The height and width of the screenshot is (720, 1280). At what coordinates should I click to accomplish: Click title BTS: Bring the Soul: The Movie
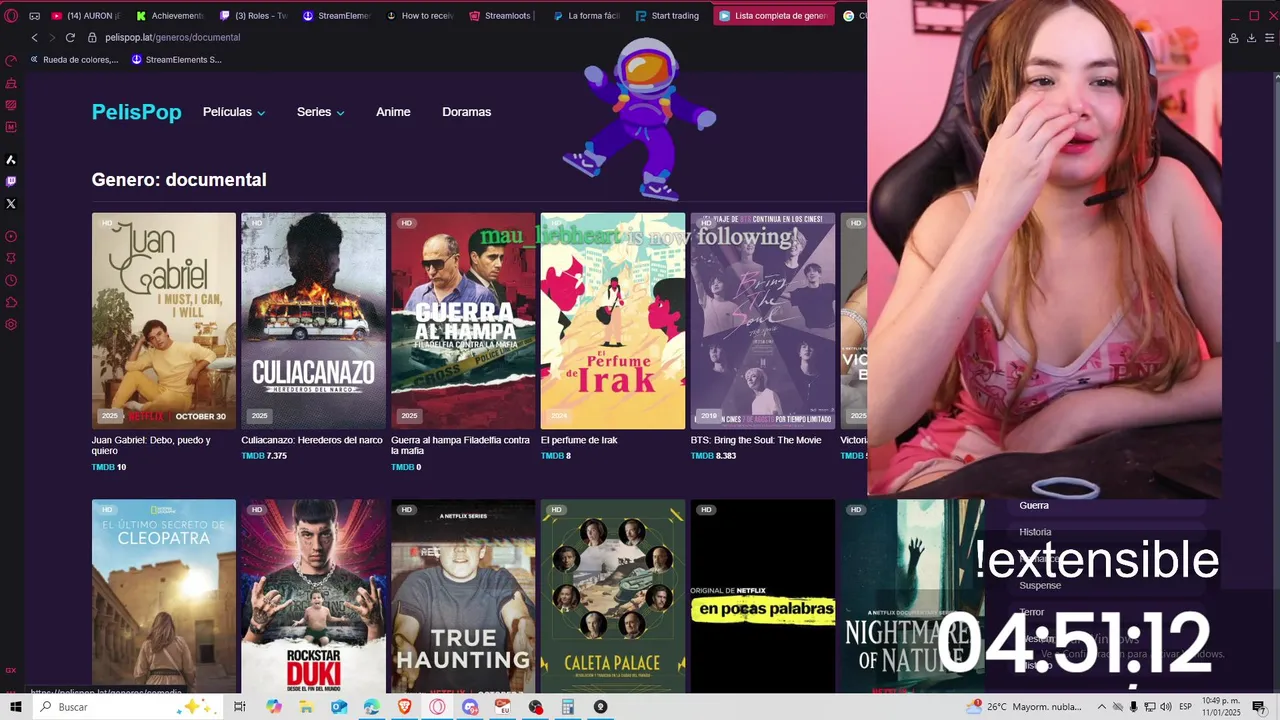pos(756,440)
